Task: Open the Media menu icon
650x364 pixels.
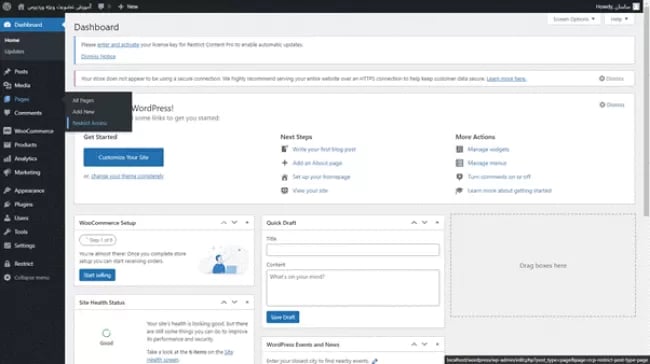Action: click(7, 85)
